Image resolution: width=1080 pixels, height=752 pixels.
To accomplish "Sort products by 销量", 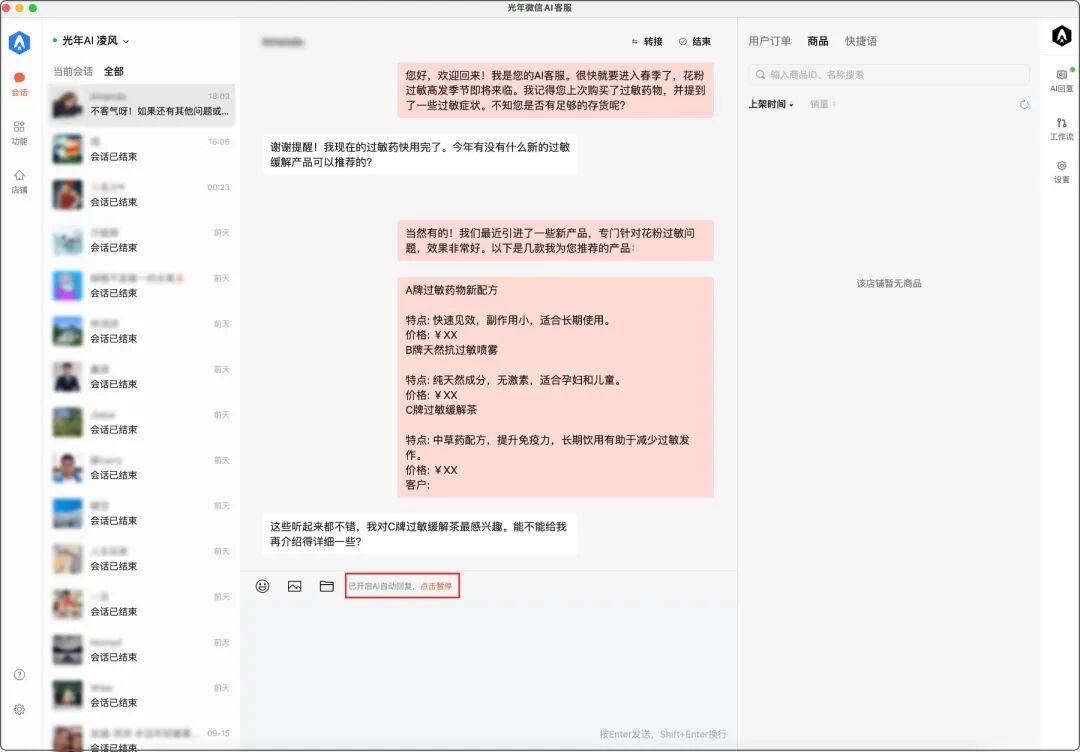I will click(822, 105).
